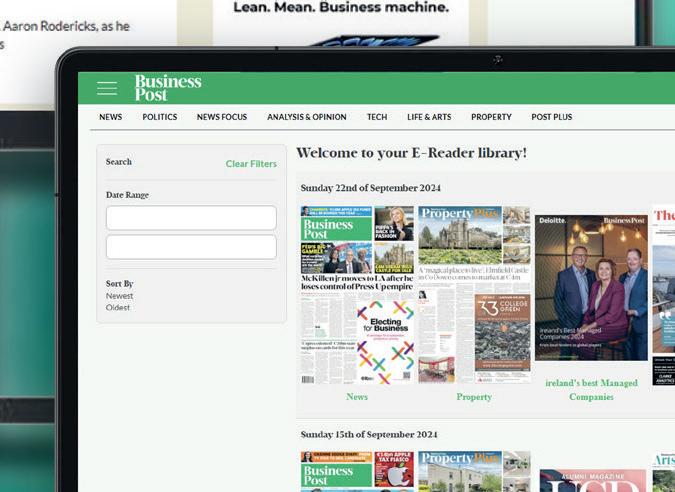Click 'Welcome to your E-Reader library!' heading

tap(412, 153)
